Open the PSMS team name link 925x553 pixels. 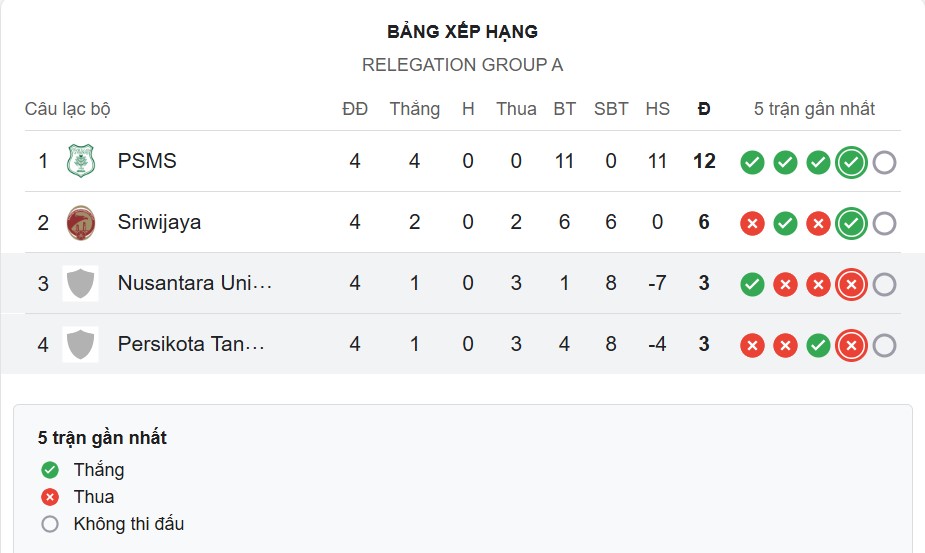point(147,161)
